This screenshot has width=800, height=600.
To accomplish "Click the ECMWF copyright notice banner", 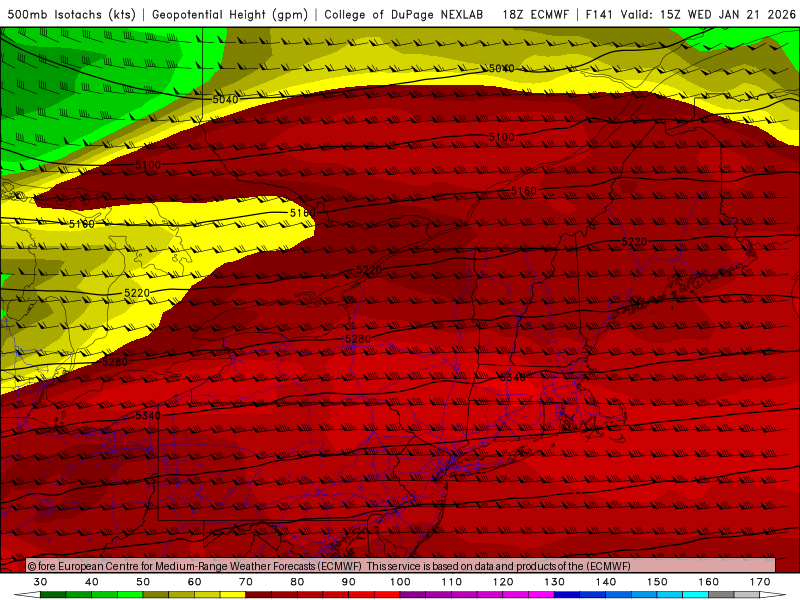I will click(x=401, y=565).
